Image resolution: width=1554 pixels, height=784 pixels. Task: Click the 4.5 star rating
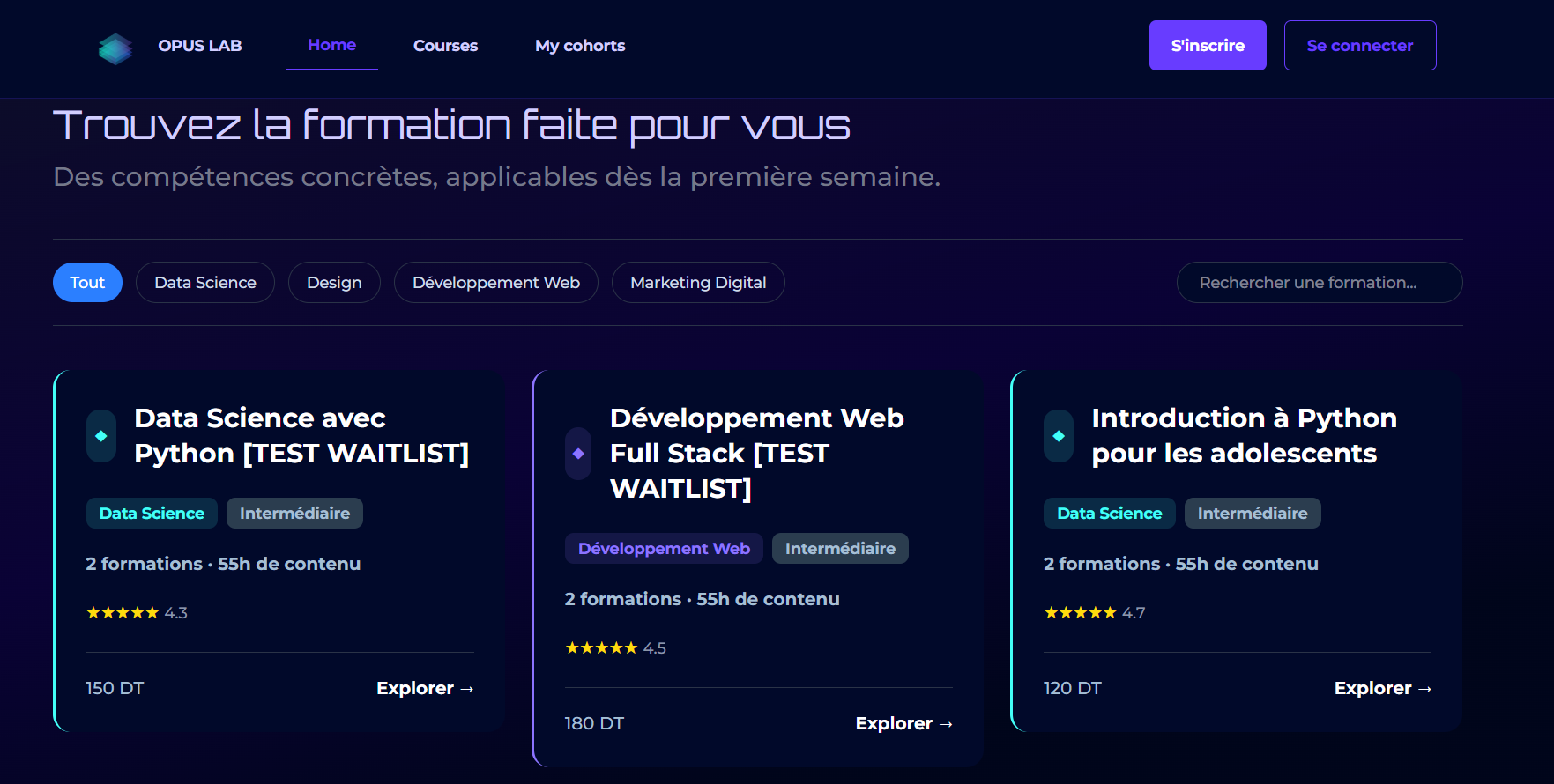click(615, 647)
